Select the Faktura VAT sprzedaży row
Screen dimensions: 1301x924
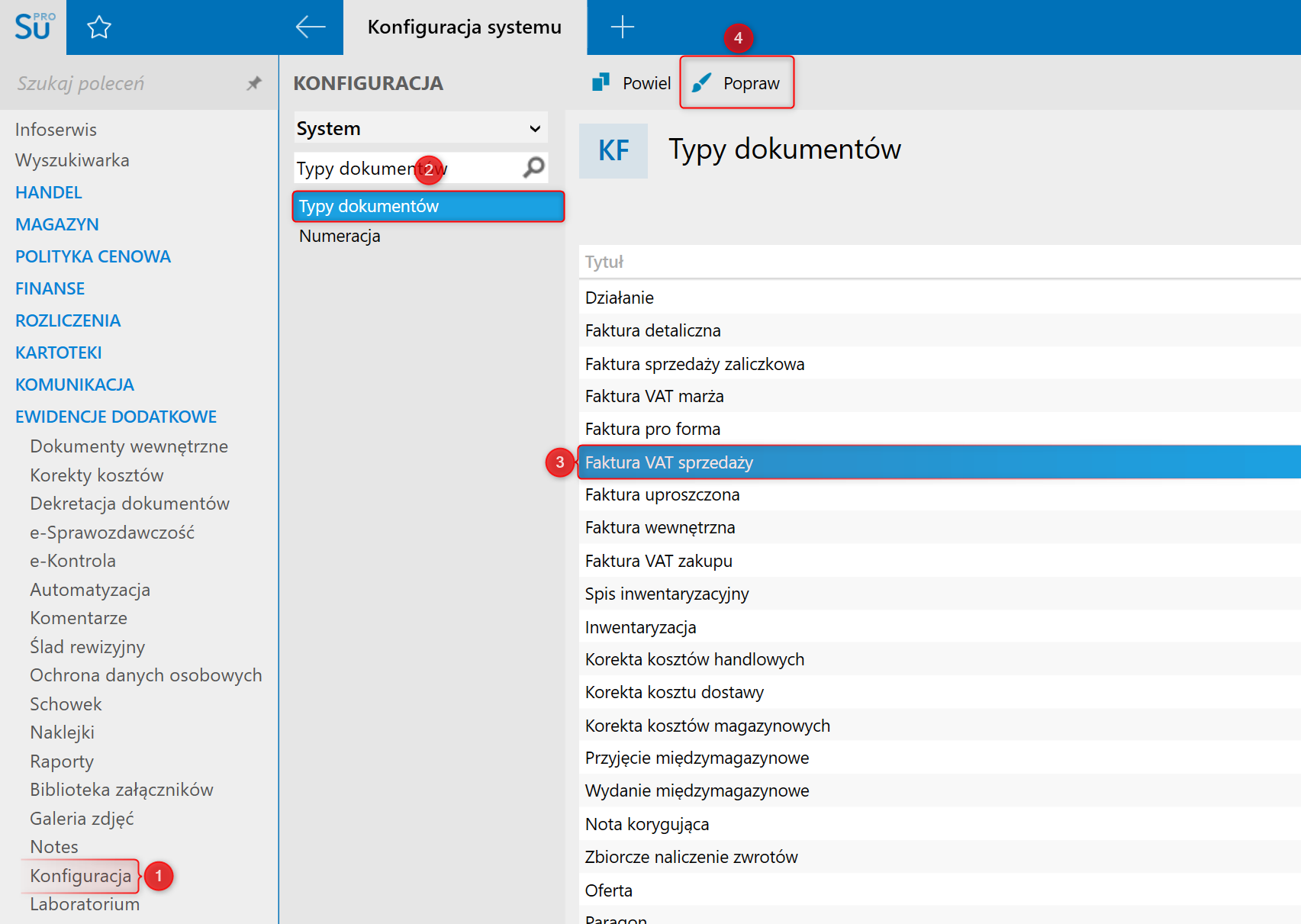(940, 462)
